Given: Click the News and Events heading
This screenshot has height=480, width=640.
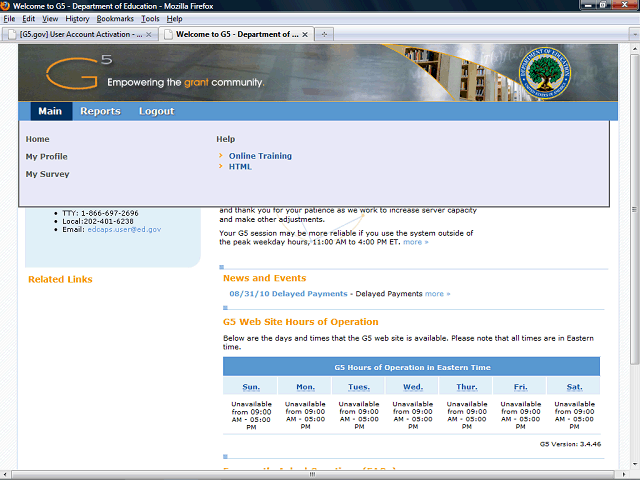Looking at the screenshot, I should click(264, 278).
